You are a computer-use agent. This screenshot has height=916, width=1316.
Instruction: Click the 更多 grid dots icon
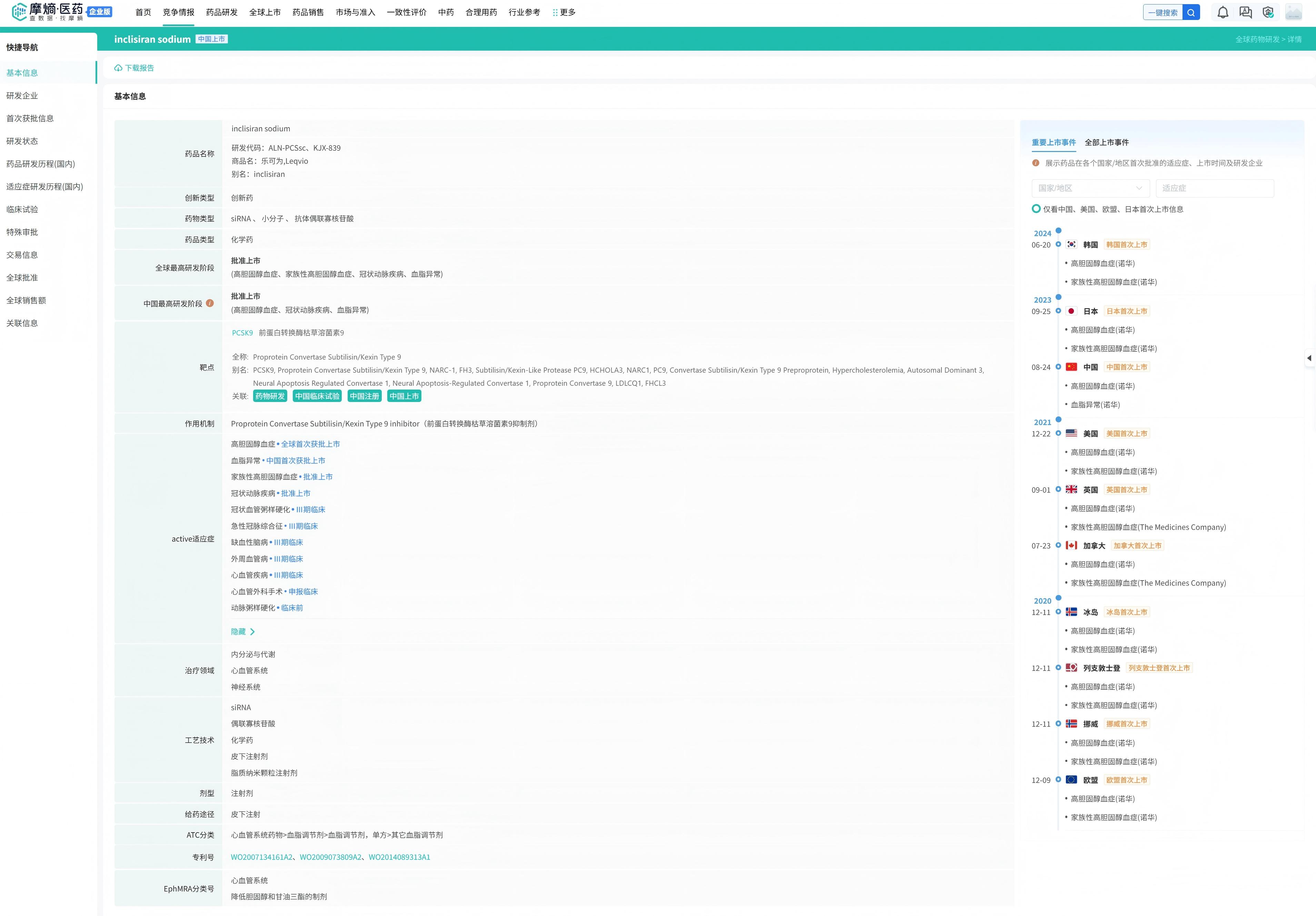point(555,13)
